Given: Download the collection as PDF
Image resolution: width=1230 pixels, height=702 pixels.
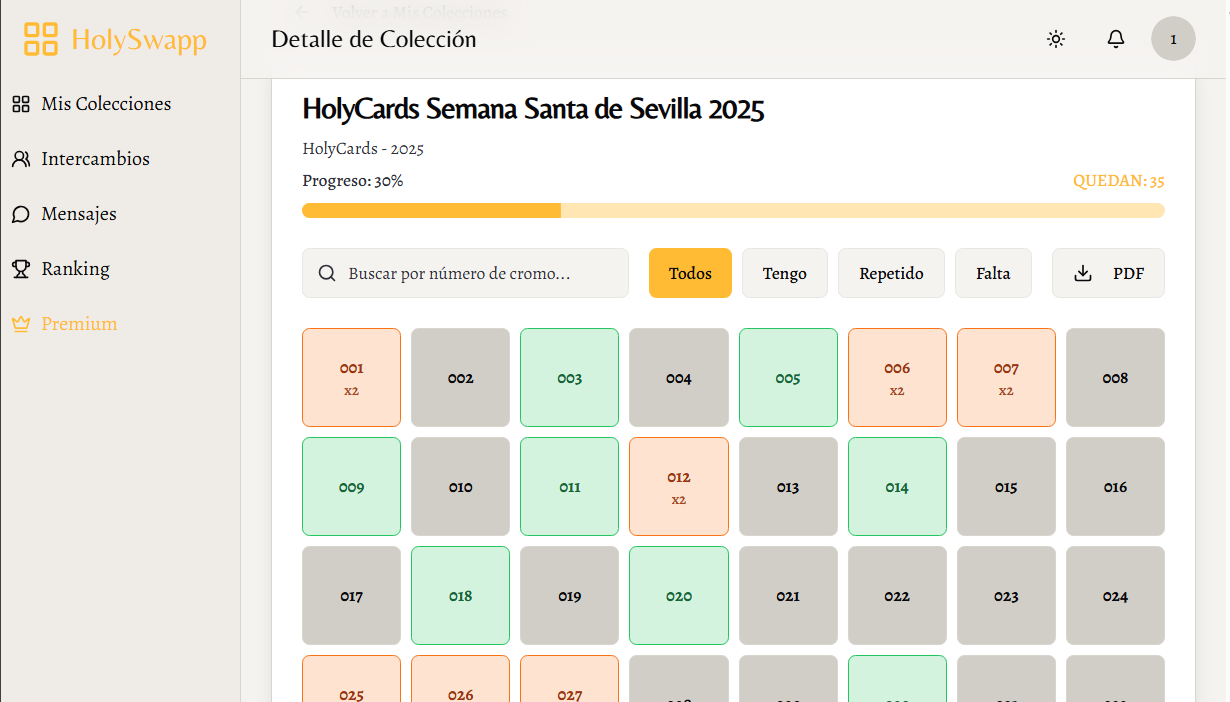Looking at the screenshot, I should 1108,274.
